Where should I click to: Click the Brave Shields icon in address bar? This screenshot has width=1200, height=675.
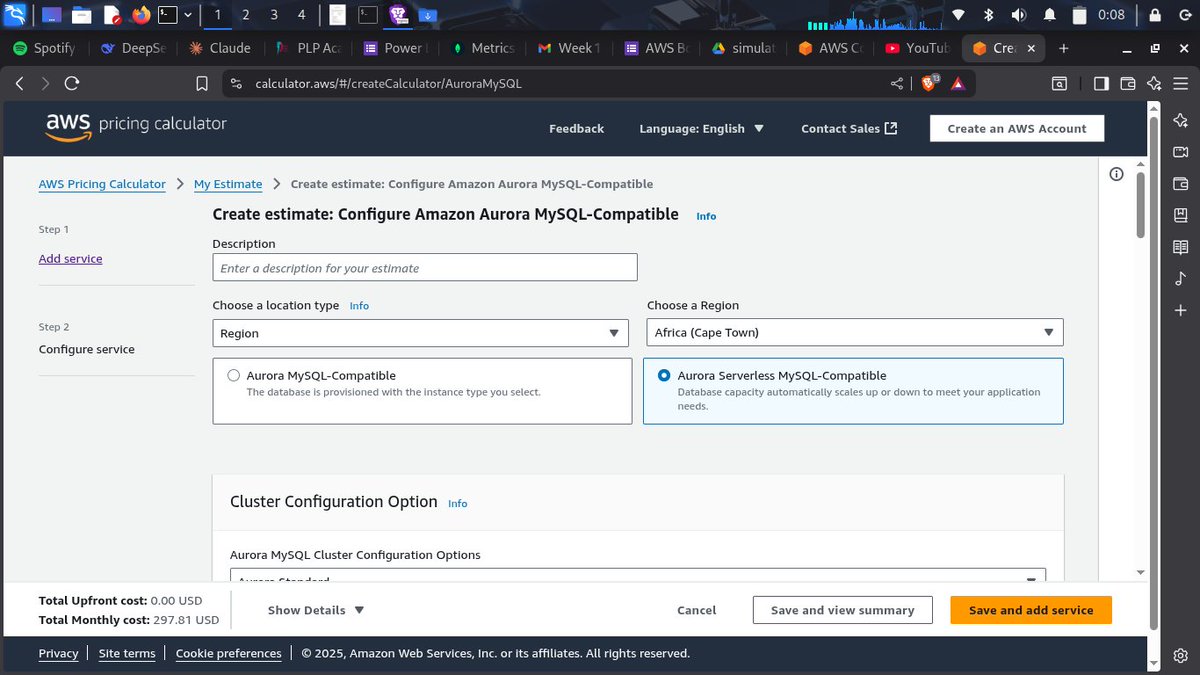[929, 83]
